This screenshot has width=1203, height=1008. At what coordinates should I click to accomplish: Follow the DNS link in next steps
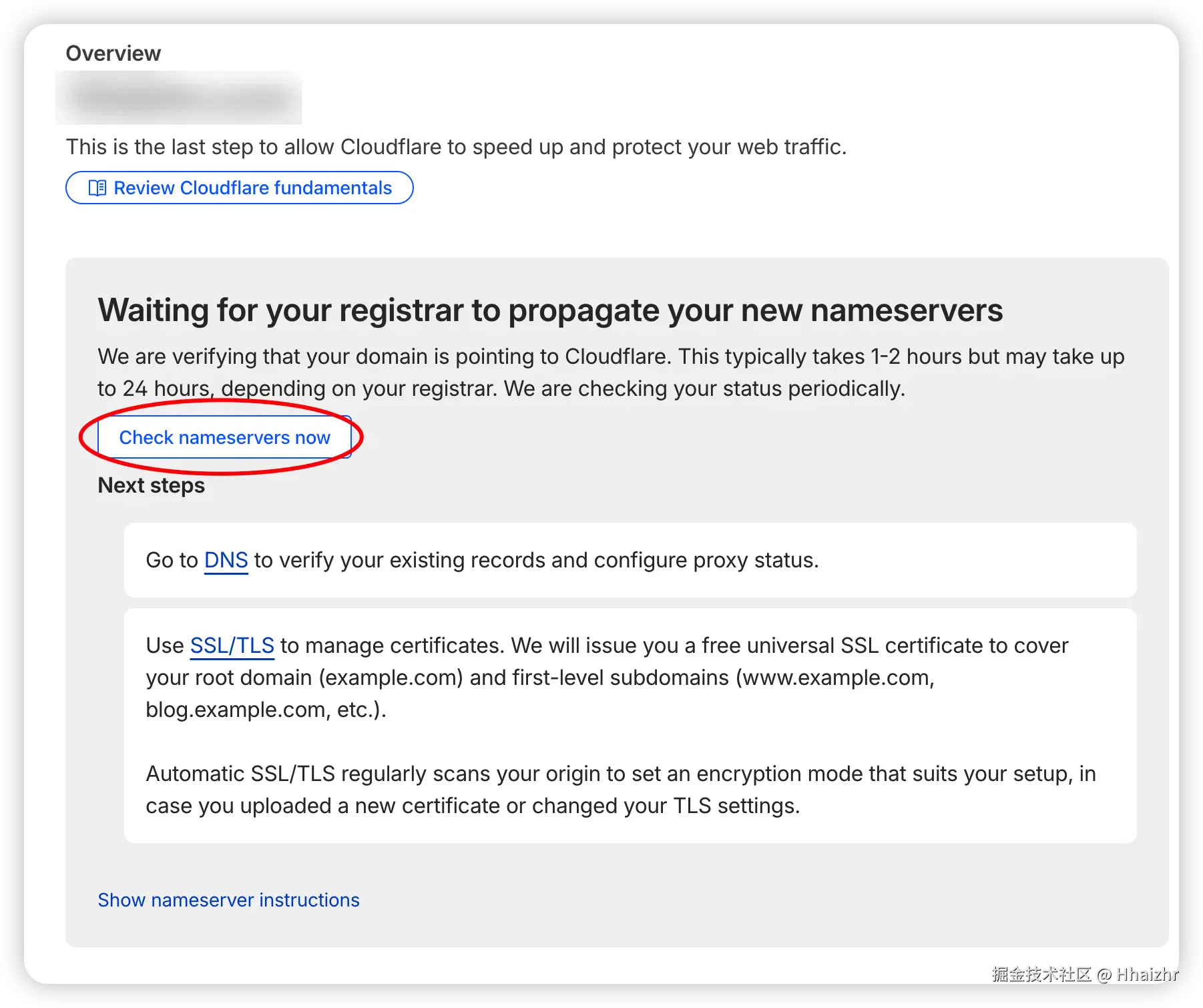tap(226, 560)
